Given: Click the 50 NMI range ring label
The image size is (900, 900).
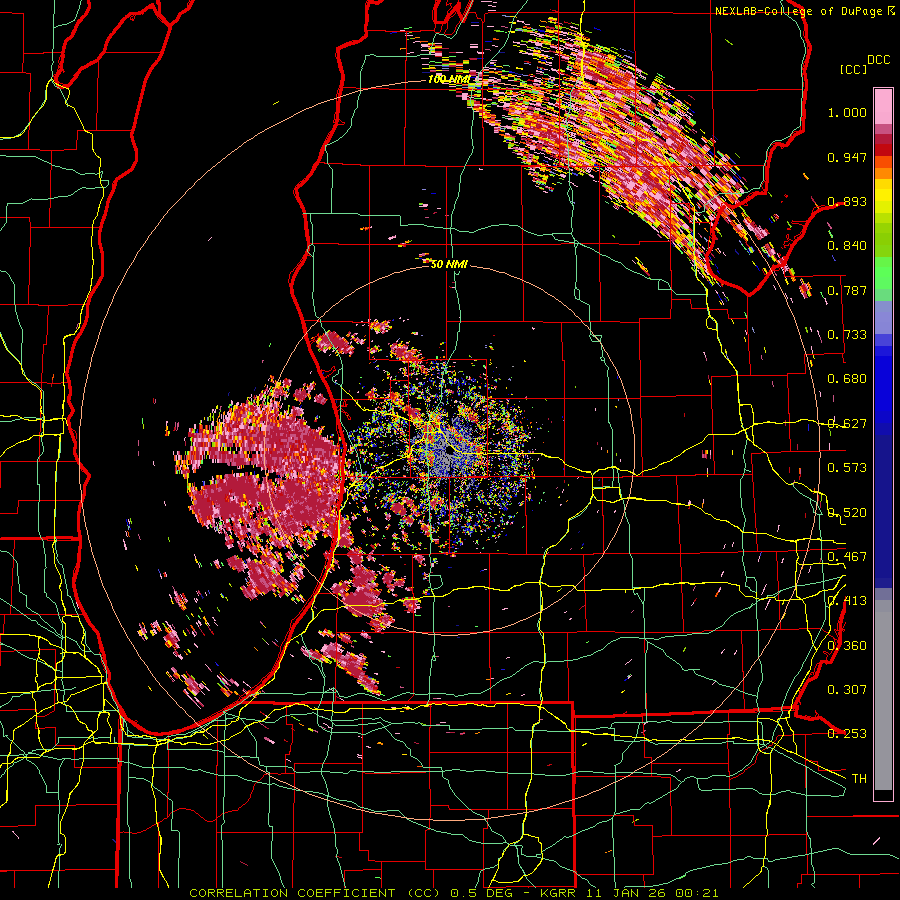Looking at the screenshot, I should 449,264.
